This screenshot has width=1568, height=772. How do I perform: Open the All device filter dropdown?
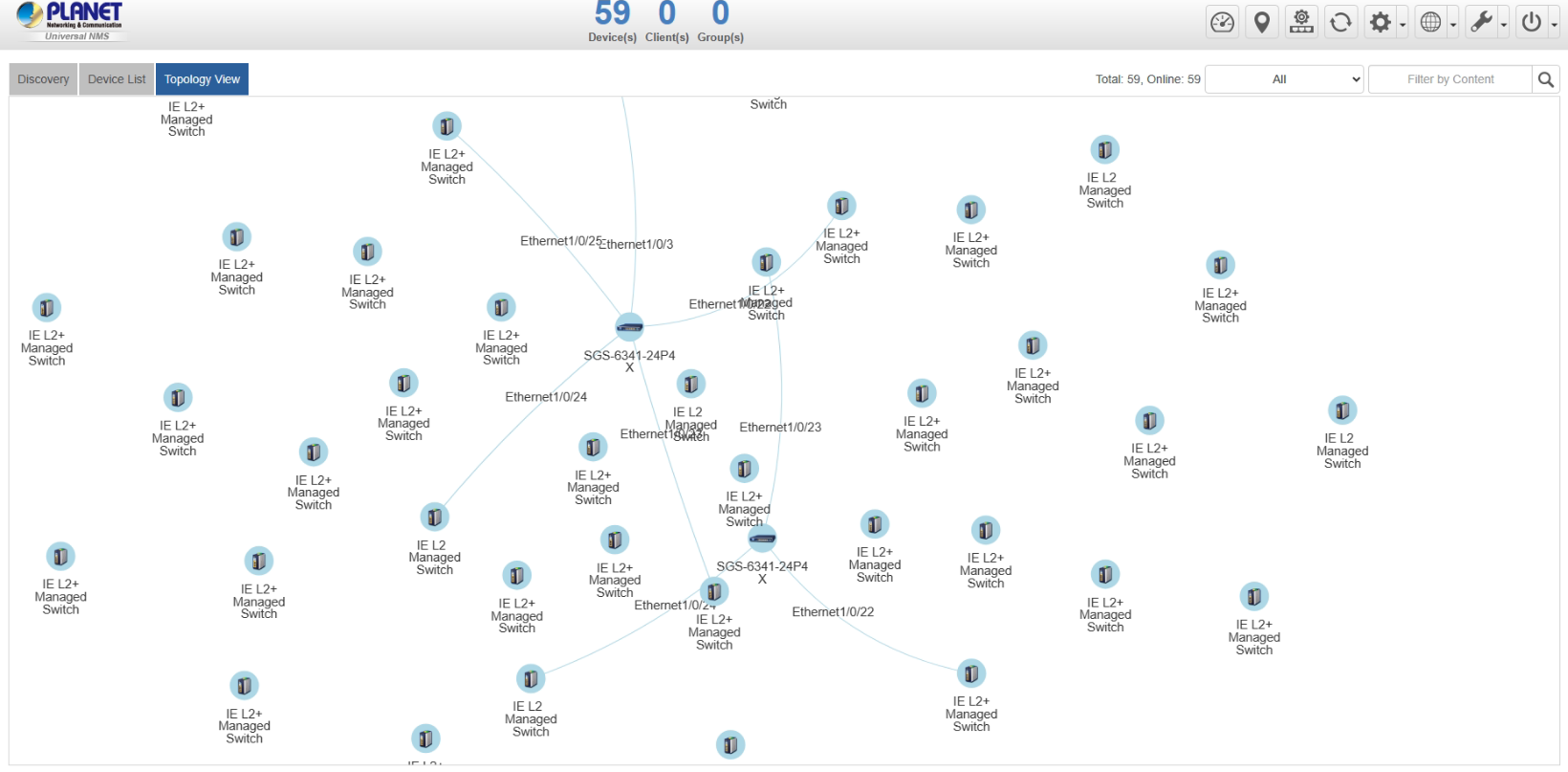tap(1283, 79)
